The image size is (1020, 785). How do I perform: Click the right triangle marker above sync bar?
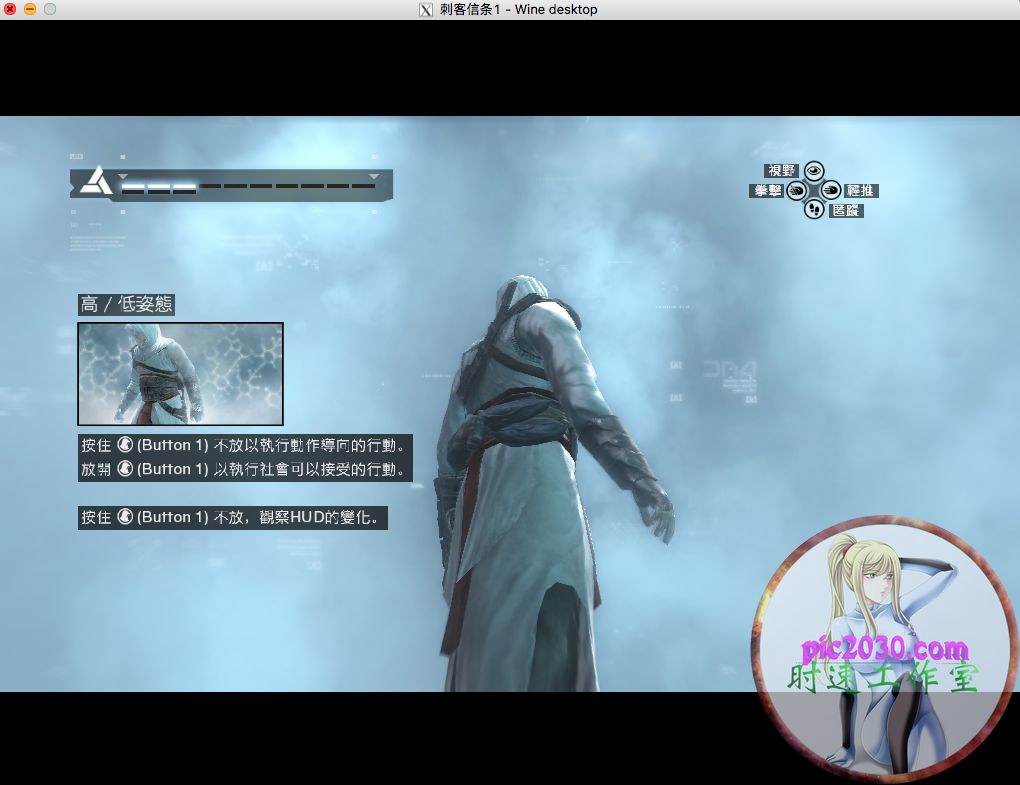pyautogui.click(x=374, y=176)
